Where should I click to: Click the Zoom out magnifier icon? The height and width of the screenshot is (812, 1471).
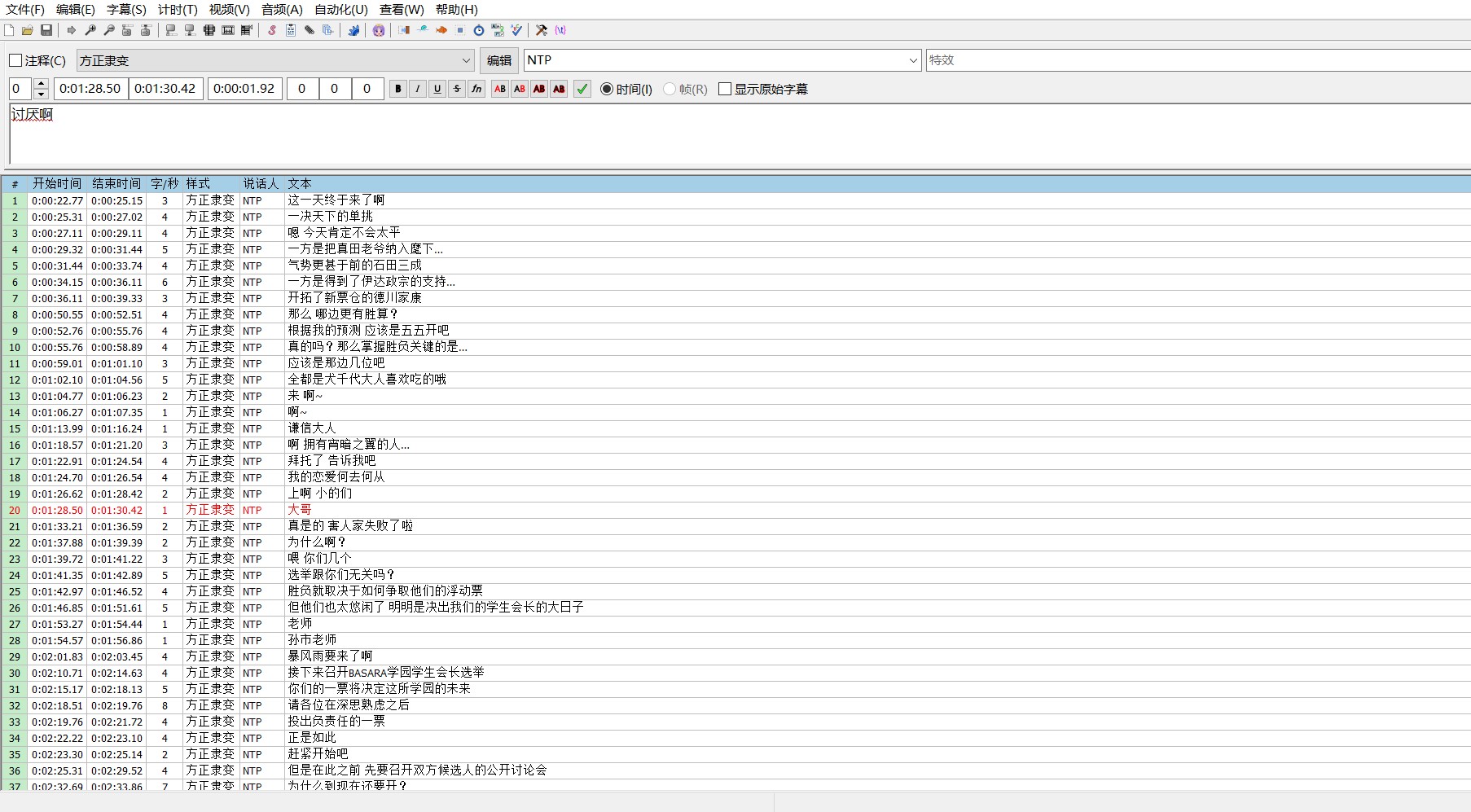(109, 30)
